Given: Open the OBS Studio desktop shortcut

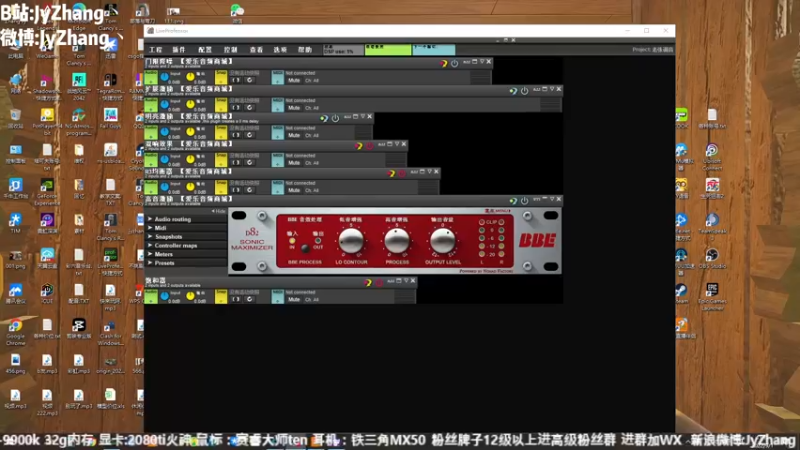Looking at the screenshot, I should point(712,258).
